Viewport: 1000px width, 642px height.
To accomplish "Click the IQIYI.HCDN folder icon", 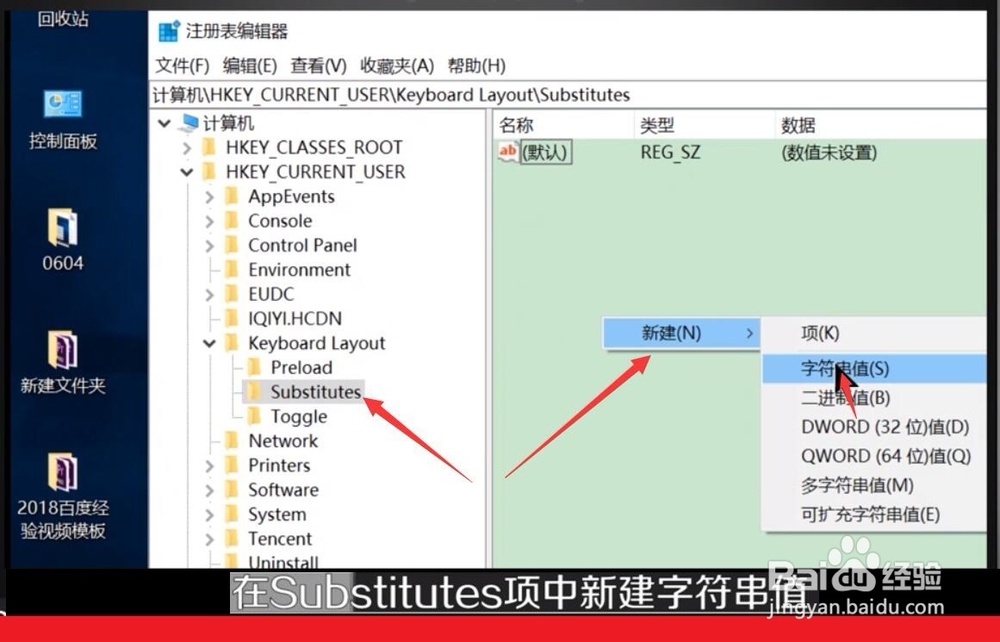I will 232,318.
